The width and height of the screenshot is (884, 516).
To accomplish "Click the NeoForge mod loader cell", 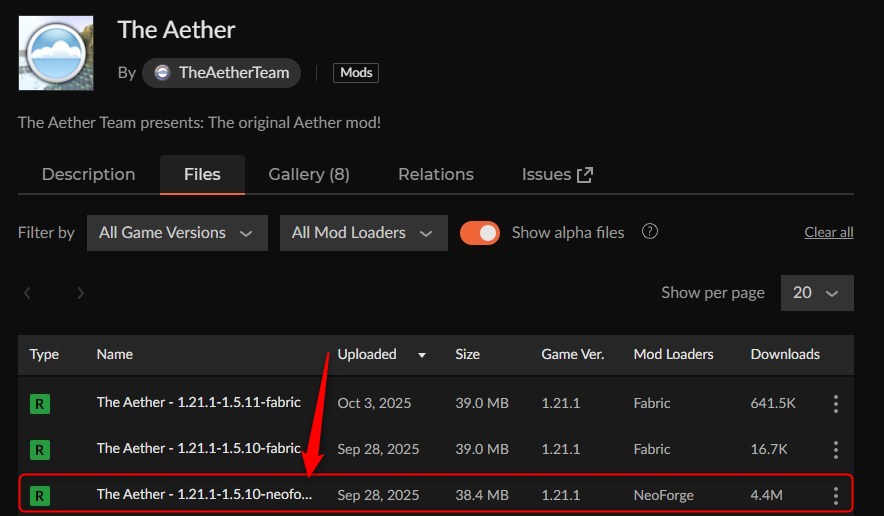I will [x=664, y=495].
